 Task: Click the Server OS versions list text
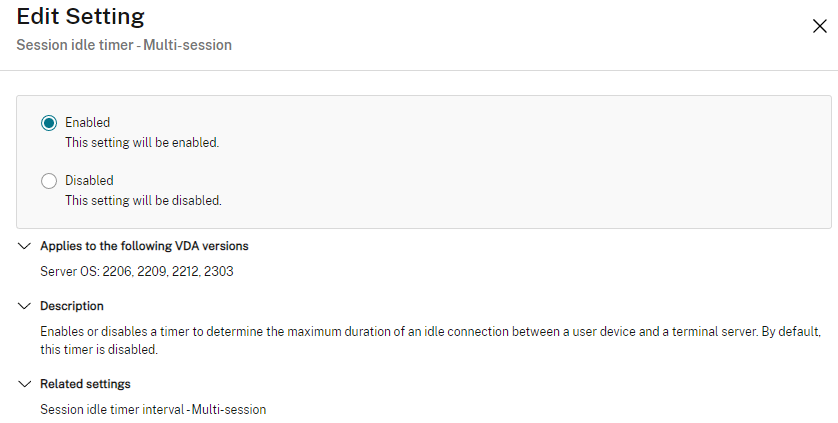tap(136, 271)
